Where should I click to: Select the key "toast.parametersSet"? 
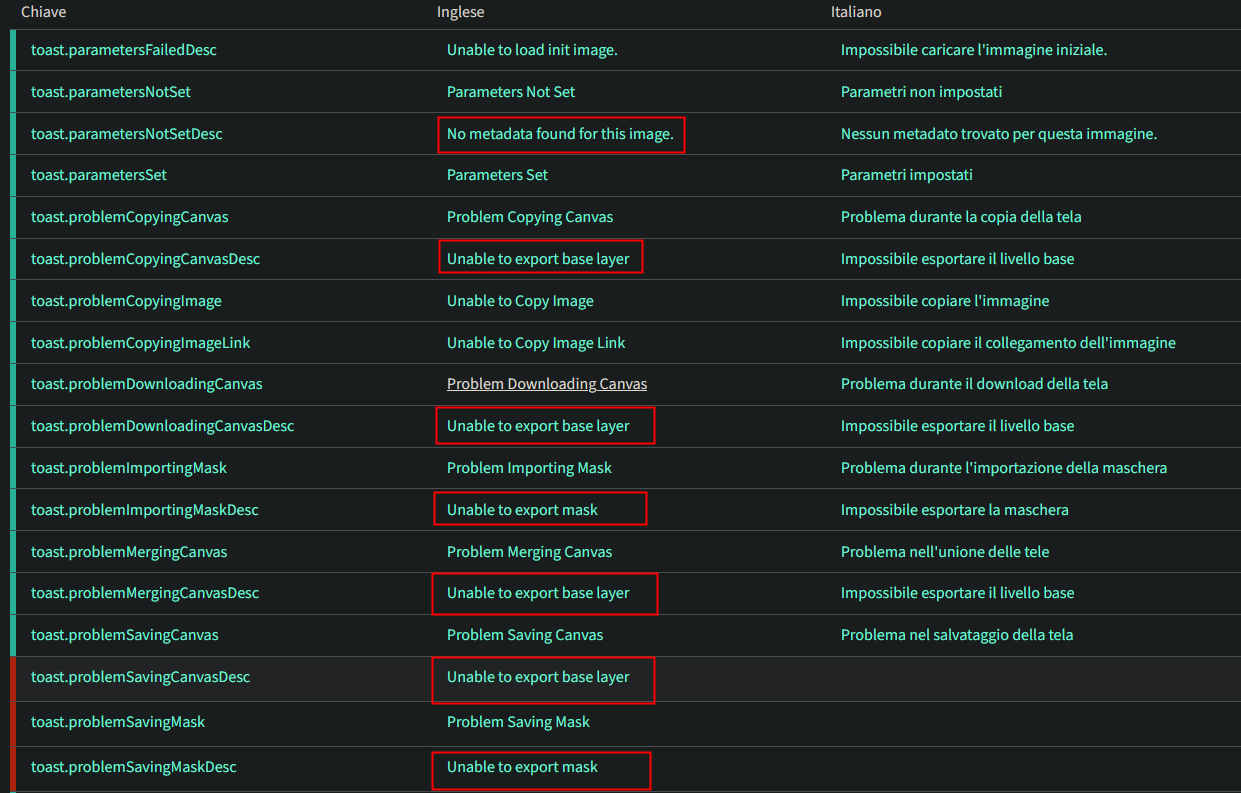click(98, 174)
